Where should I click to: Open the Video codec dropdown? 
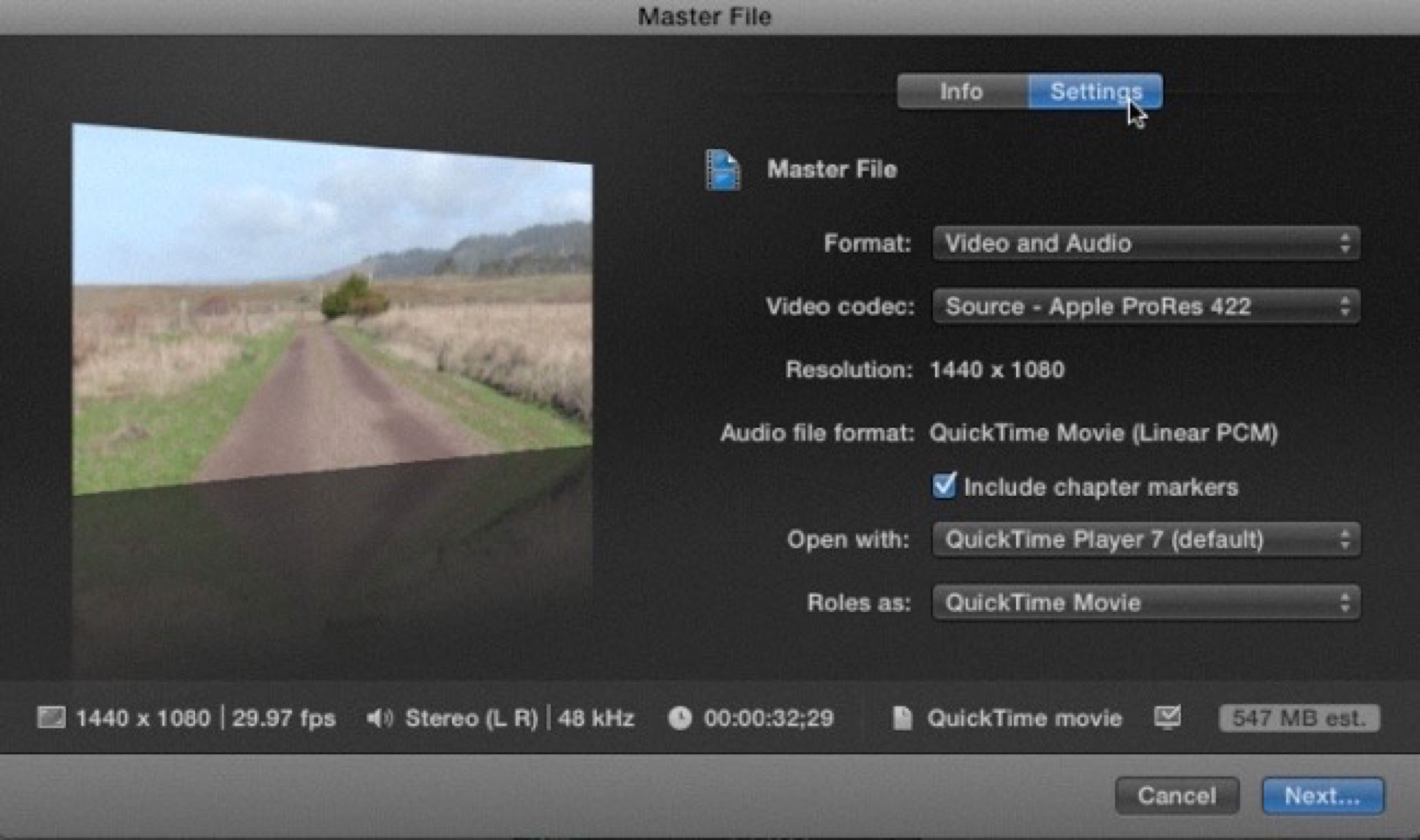(1146, 306)
